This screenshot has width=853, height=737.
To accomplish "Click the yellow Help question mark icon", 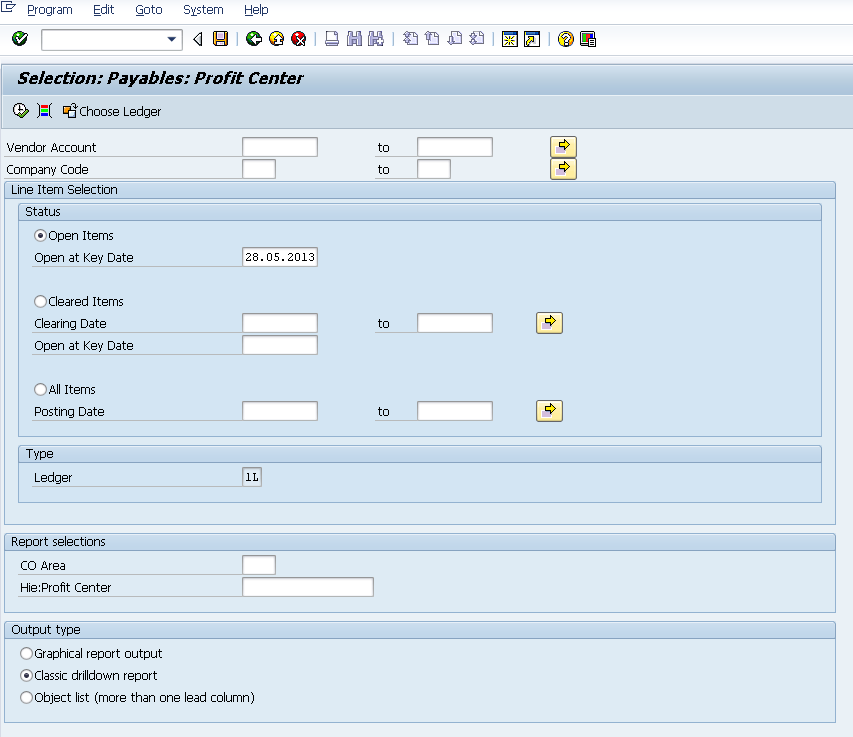I will (x=566, y=39).
